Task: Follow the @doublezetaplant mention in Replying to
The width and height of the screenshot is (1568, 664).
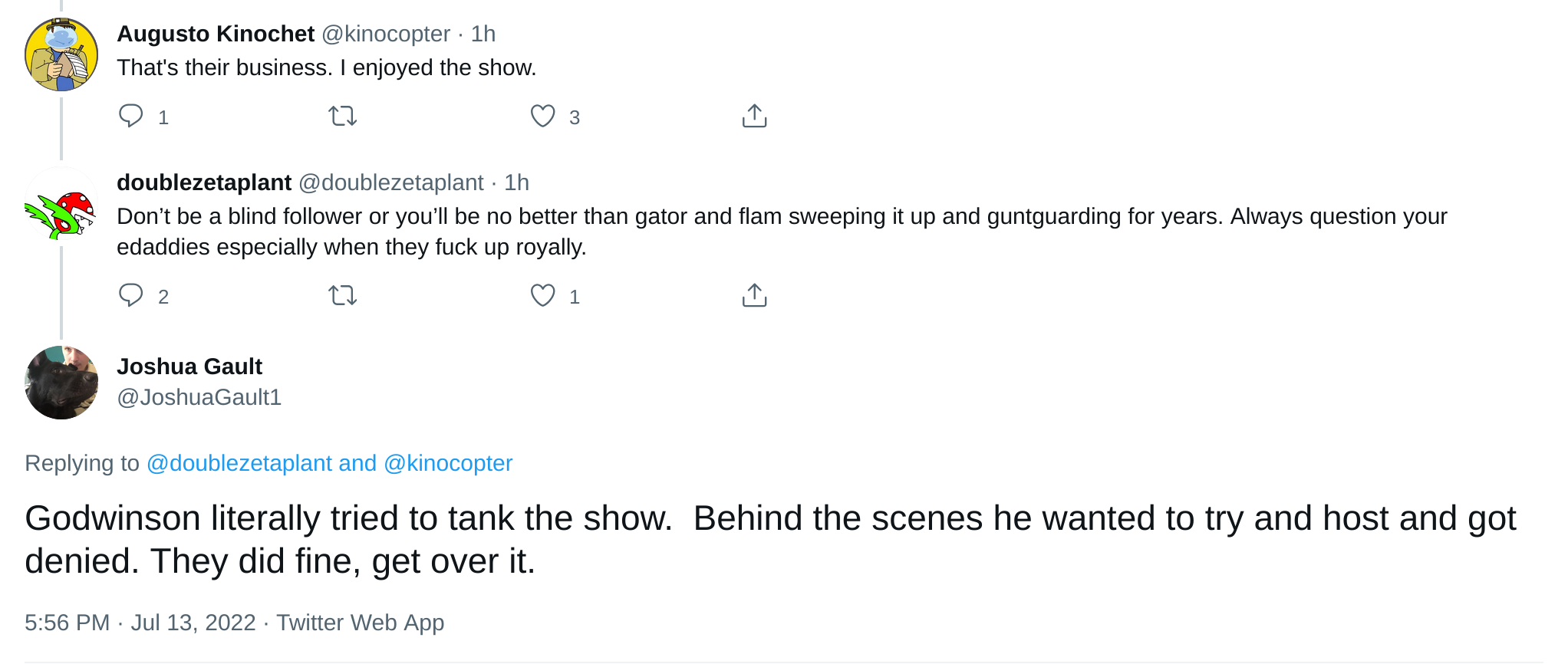Action: pyautogui.click(x=239, y=463)
